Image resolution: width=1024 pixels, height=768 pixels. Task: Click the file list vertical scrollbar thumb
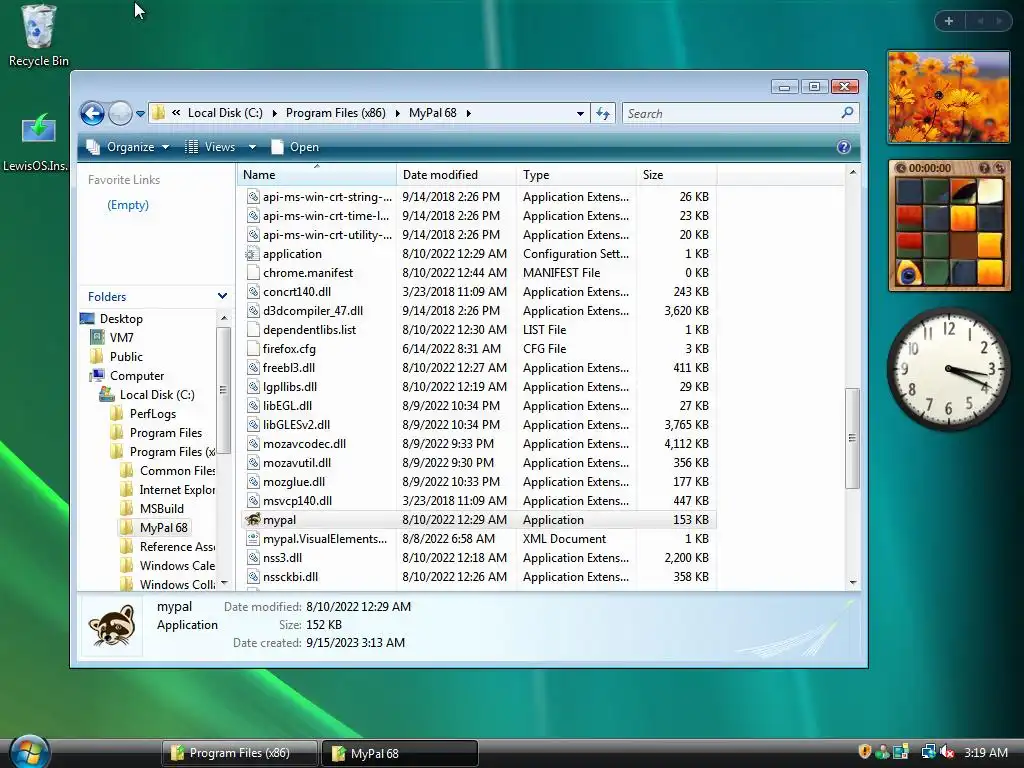852,438
